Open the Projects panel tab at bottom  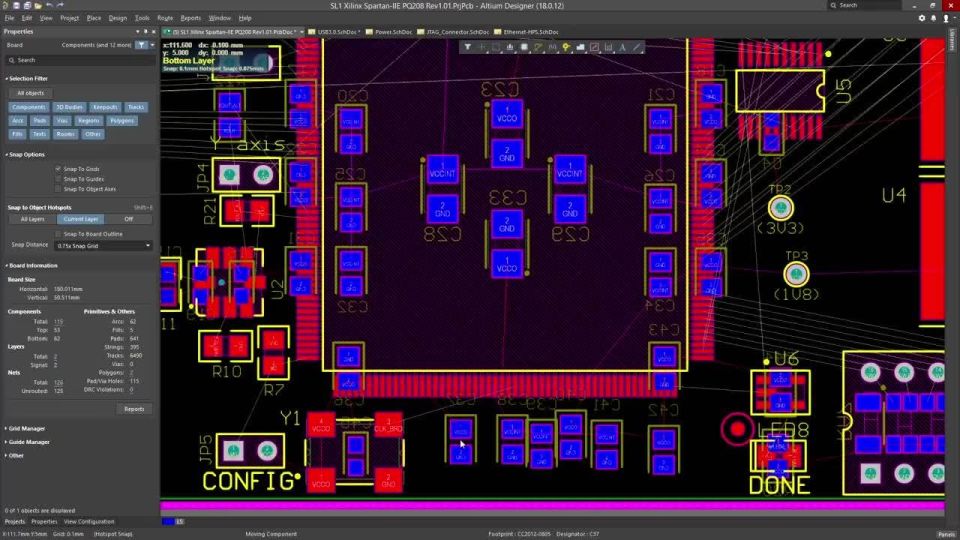[x=15, y=522]
